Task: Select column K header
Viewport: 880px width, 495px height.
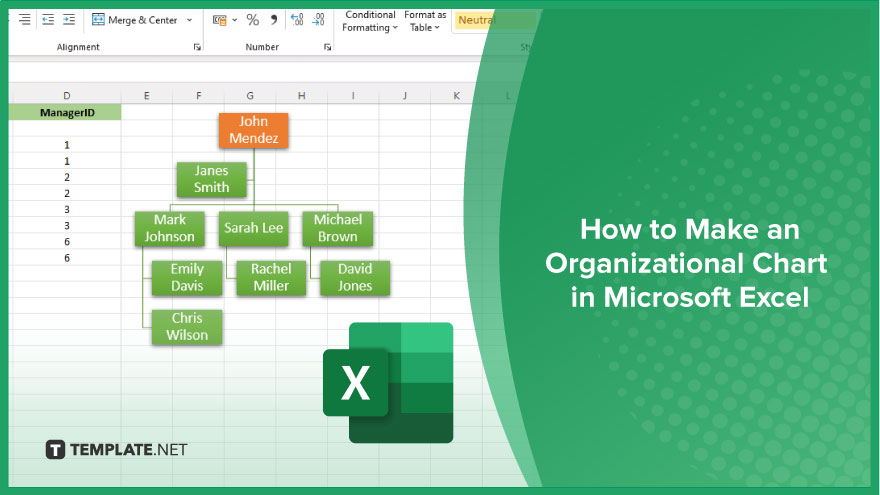Action: pos(456,95)
